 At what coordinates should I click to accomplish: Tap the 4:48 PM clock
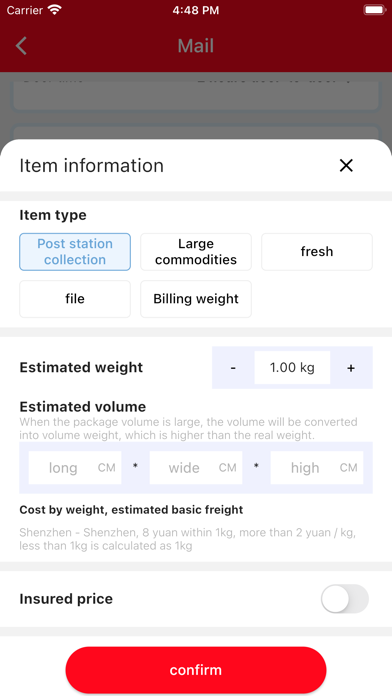196,11
